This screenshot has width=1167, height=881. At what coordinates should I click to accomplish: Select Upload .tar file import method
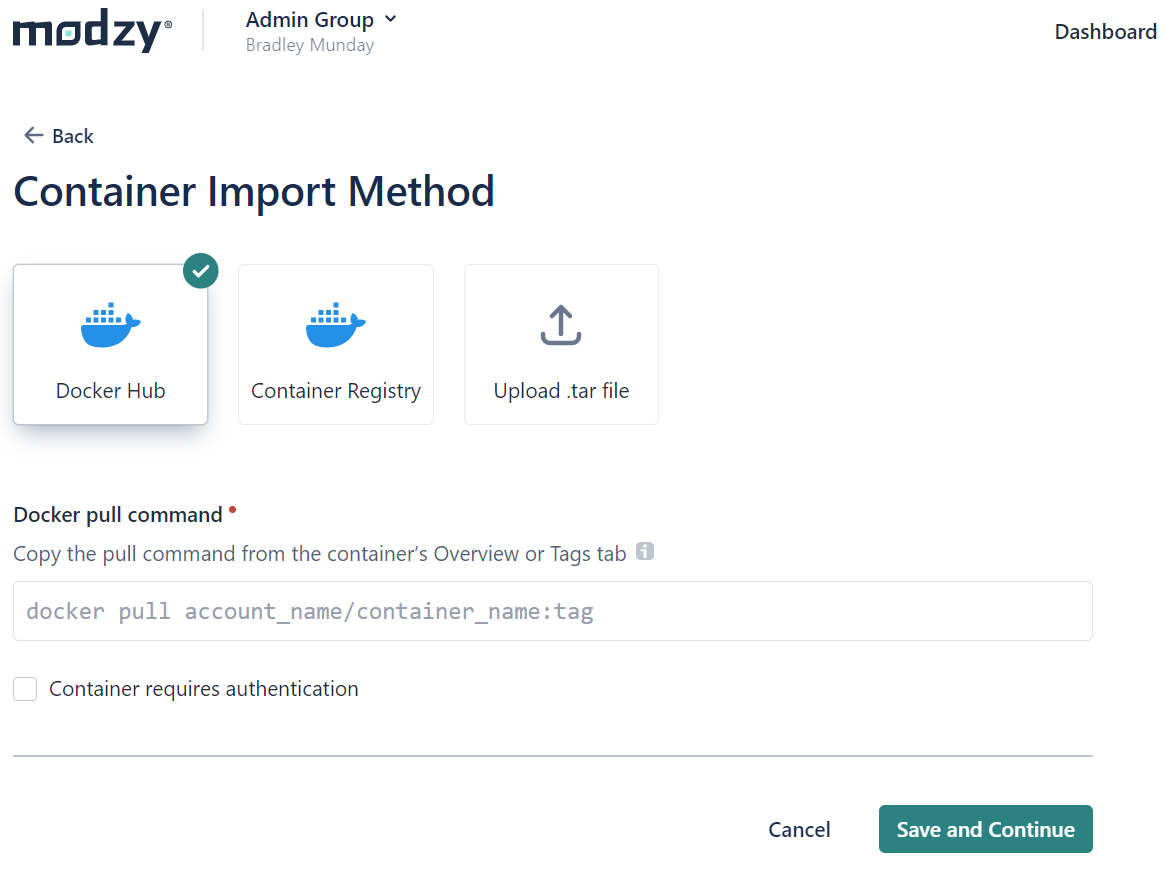tap(561, 345)
